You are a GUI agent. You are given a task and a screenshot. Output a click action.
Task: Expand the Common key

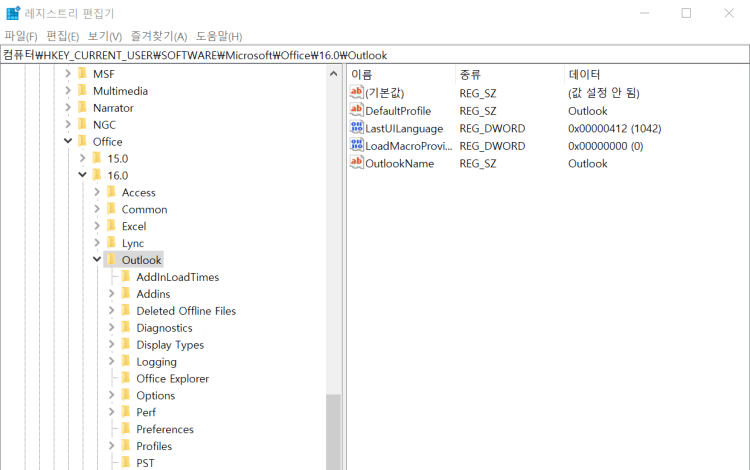(x=97, y=209)
